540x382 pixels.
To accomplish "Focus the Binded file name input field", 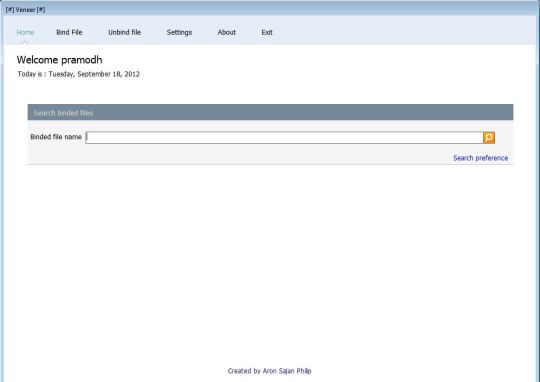I will click(x=284, y=137).
